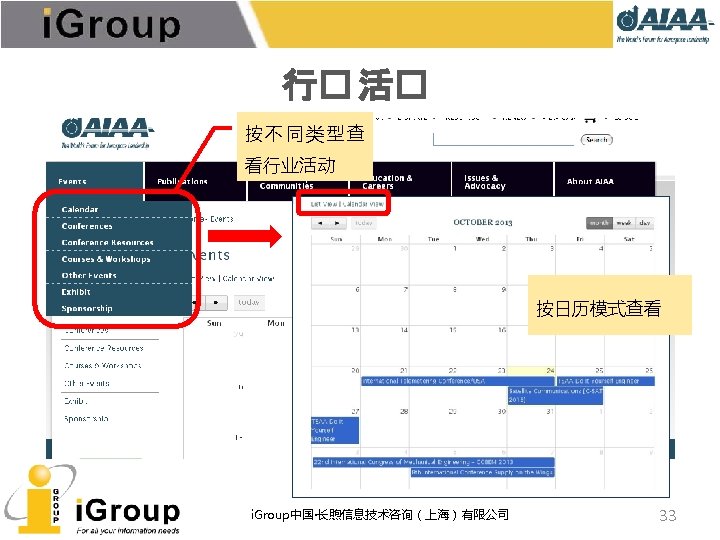Open Exhibit in left sidebar
Screen dimensions: 720x540
tap(75, 401)
